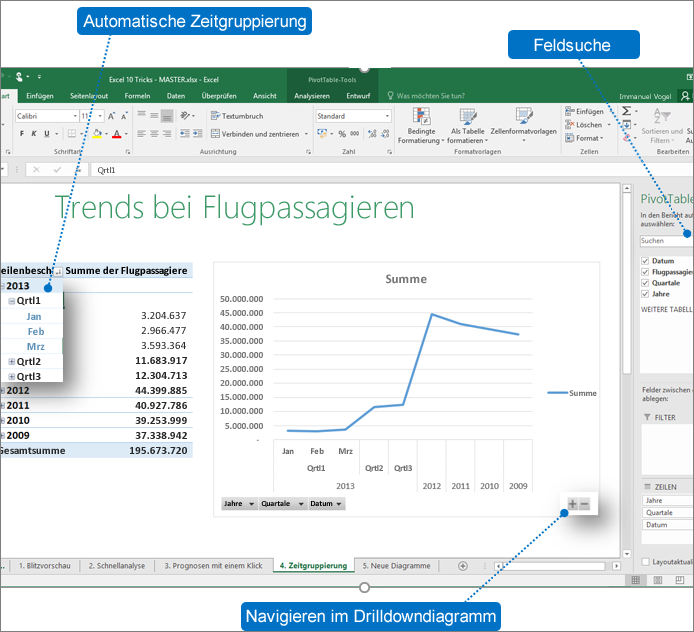694x632 pixels.
Task: Open the Format button in Zellen
Action: pyautogui.click(x=584, y=138)
